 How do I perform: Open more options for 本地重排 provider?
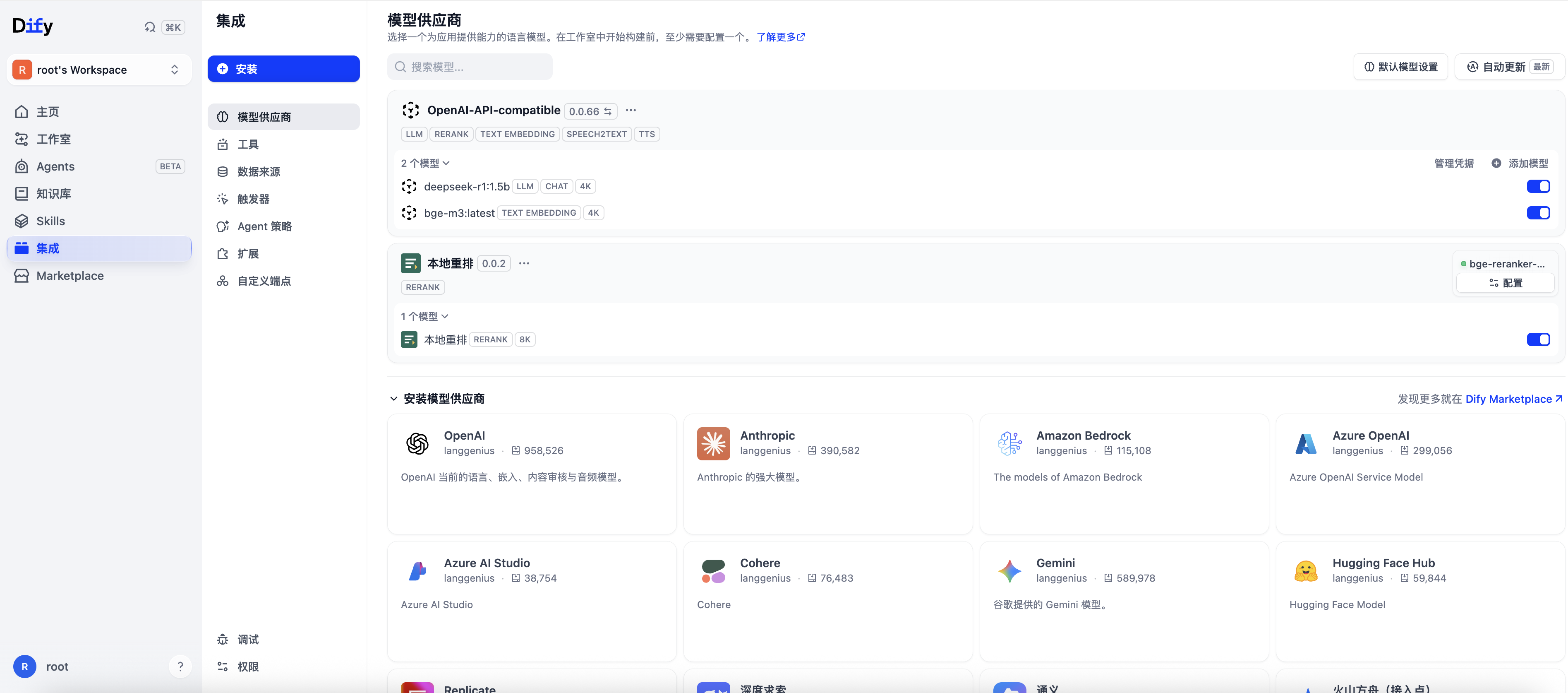(x=524, y=263)
